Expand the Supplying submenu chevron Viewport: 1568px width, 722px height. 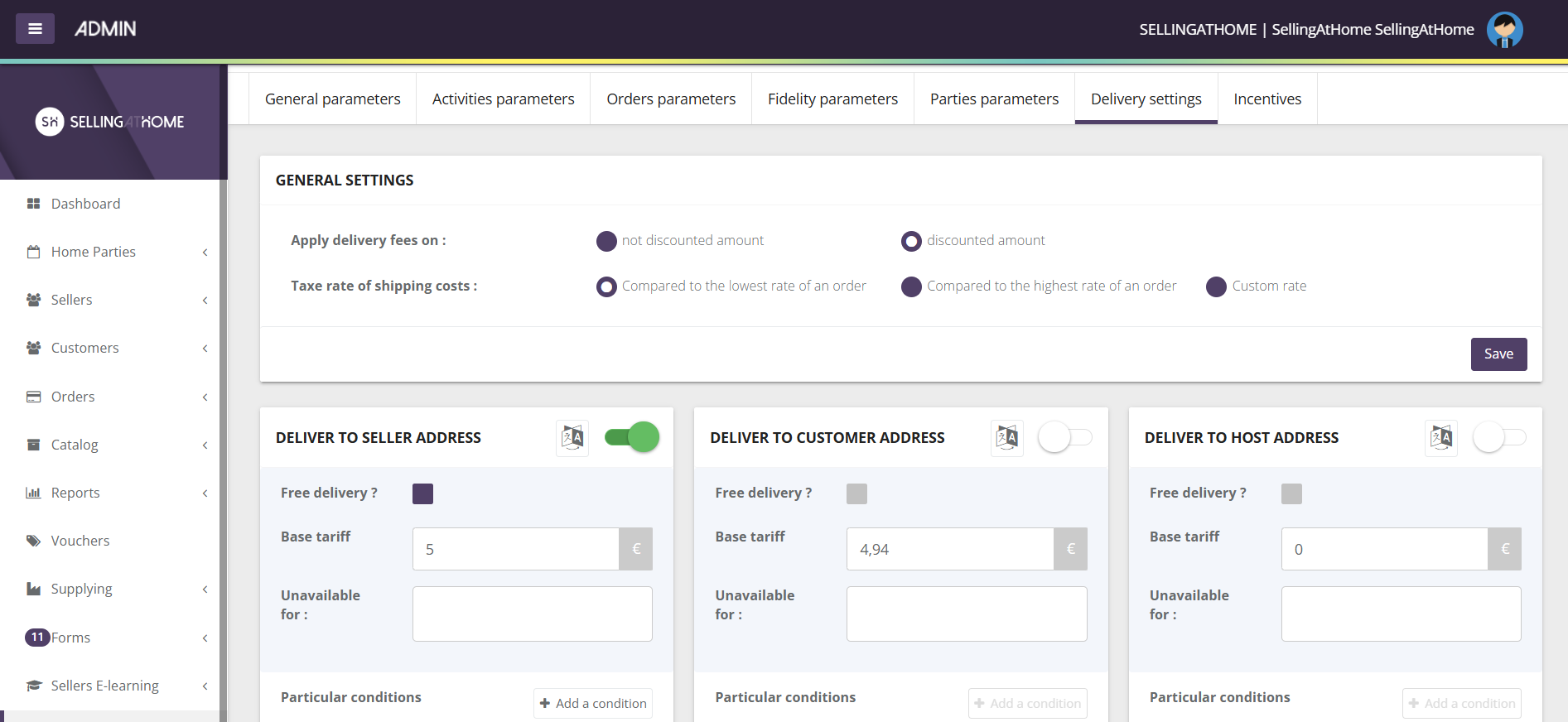[x=205, y=589]
